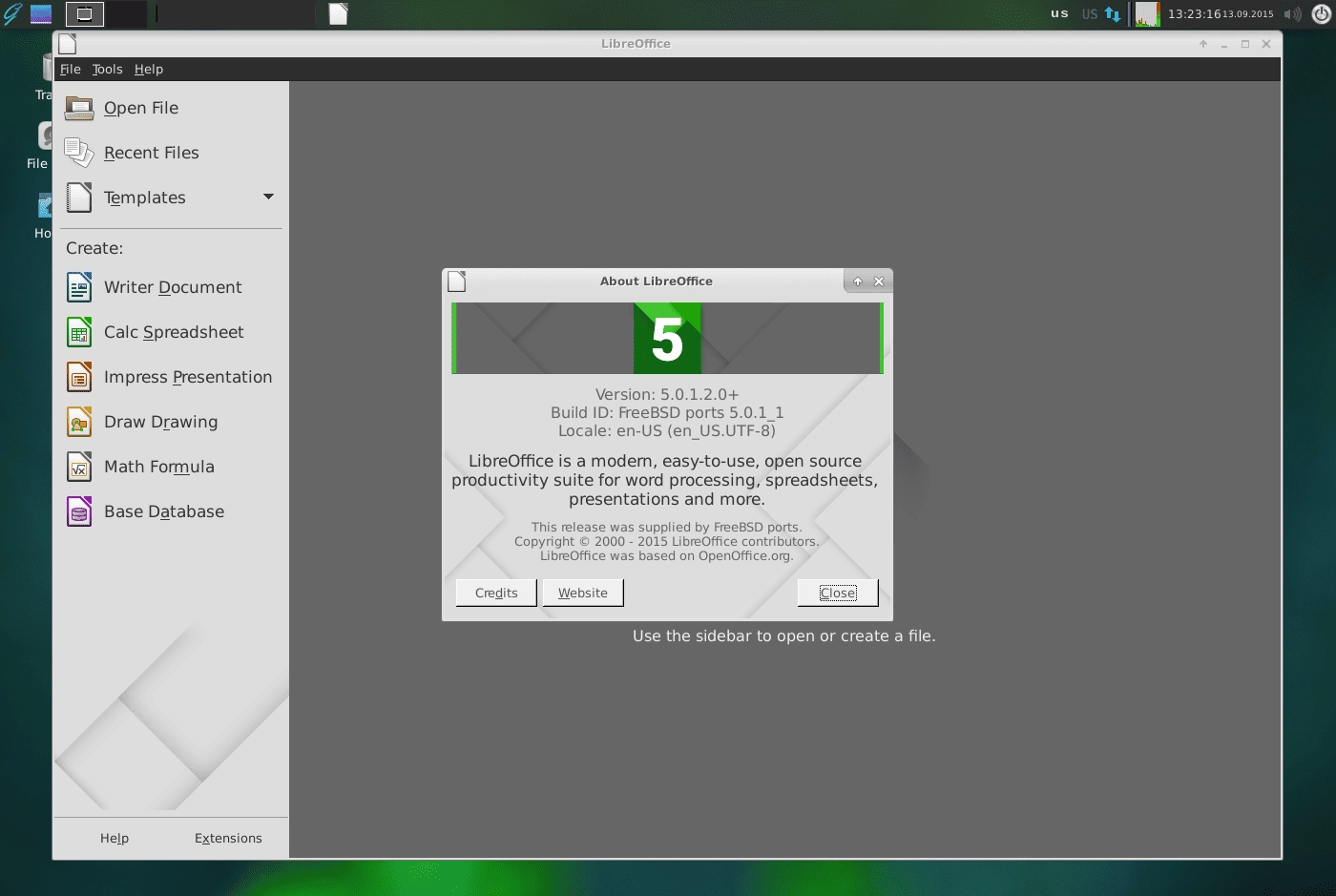Image resolution: width=1336 pixels, height=896 pixels.
Task: Click the Calc Spreadsheet icon
Action: (x=79, y=332)
